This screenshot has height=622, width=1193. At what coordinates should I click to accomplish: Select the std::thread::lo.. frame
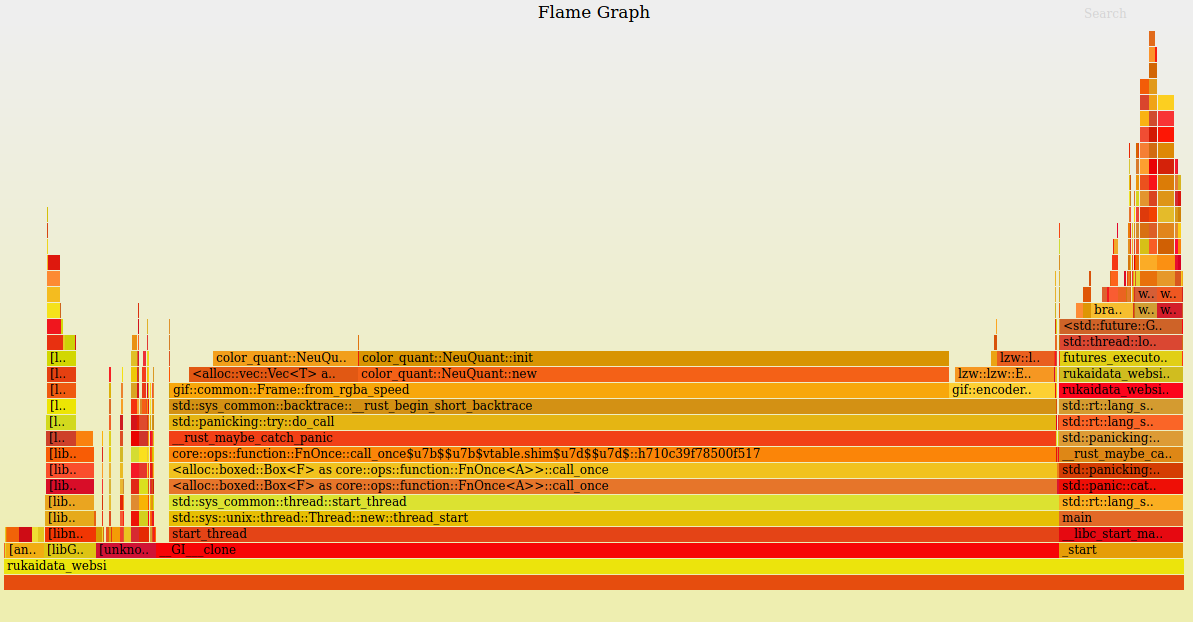1121,343
